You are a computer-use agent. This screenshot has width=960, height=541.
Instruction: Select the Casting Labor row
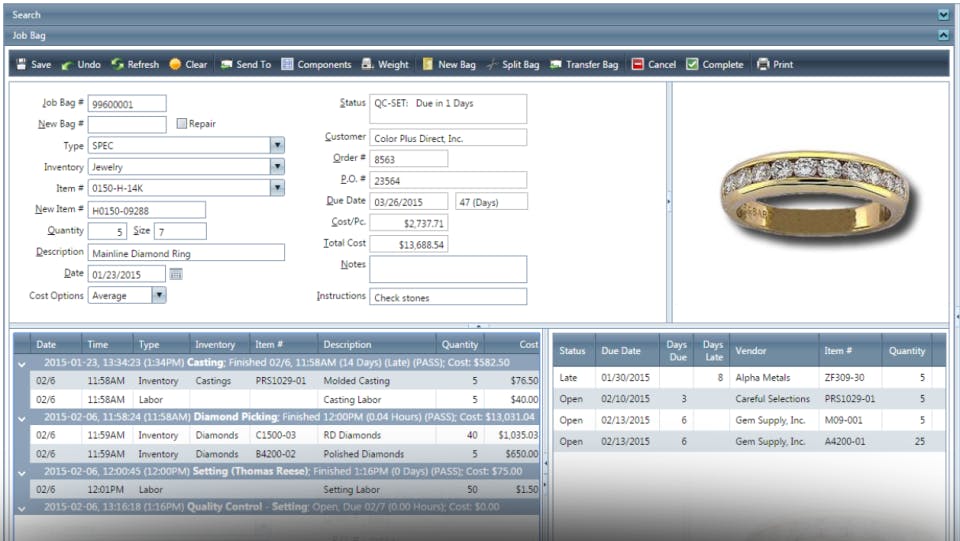click(285, 399)
